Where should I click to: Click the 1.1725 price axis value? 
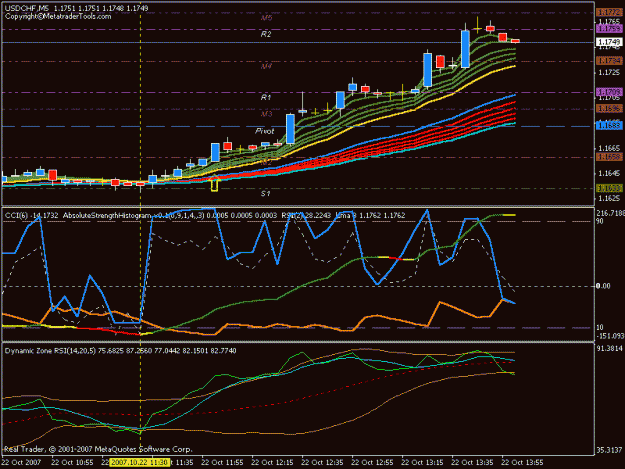click(609, 72)
